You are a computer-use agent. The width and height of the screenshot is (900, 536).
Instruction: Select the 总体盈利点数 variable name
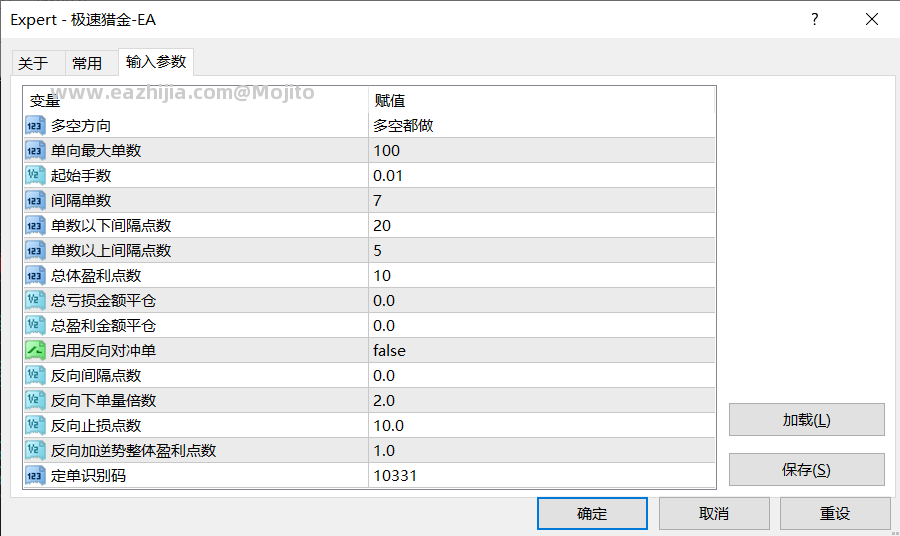point(96,275)
